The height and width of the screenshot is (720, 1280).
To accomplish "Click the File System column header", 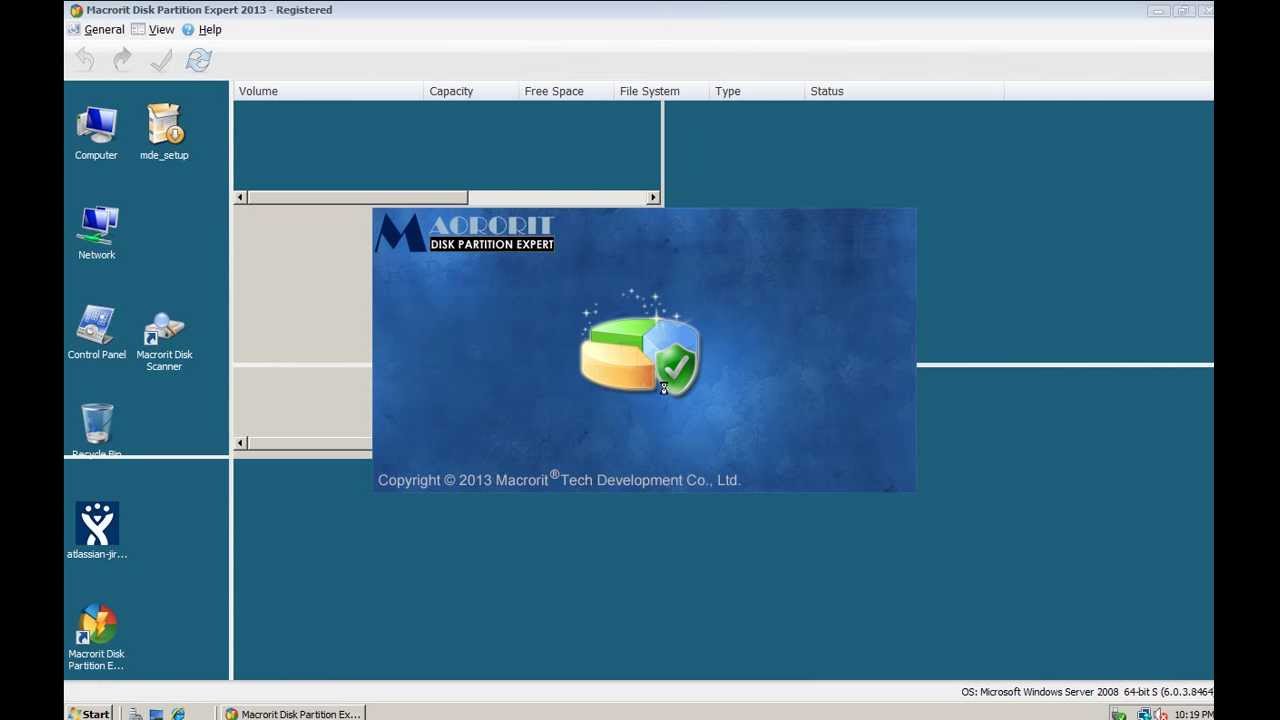I will [661, 91].
